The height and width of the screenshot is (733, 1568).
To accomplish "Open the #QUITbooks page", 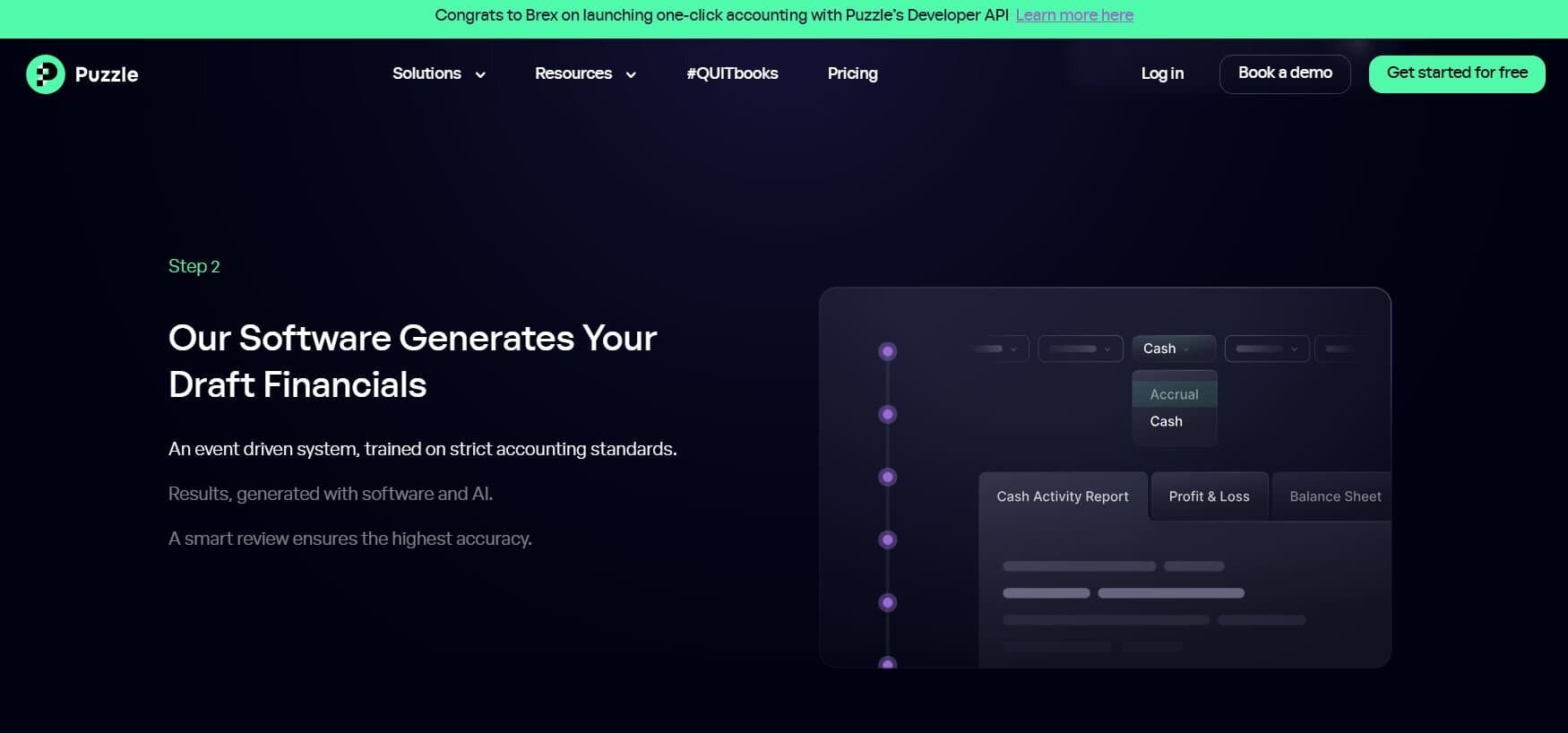I will coord(732,73).
